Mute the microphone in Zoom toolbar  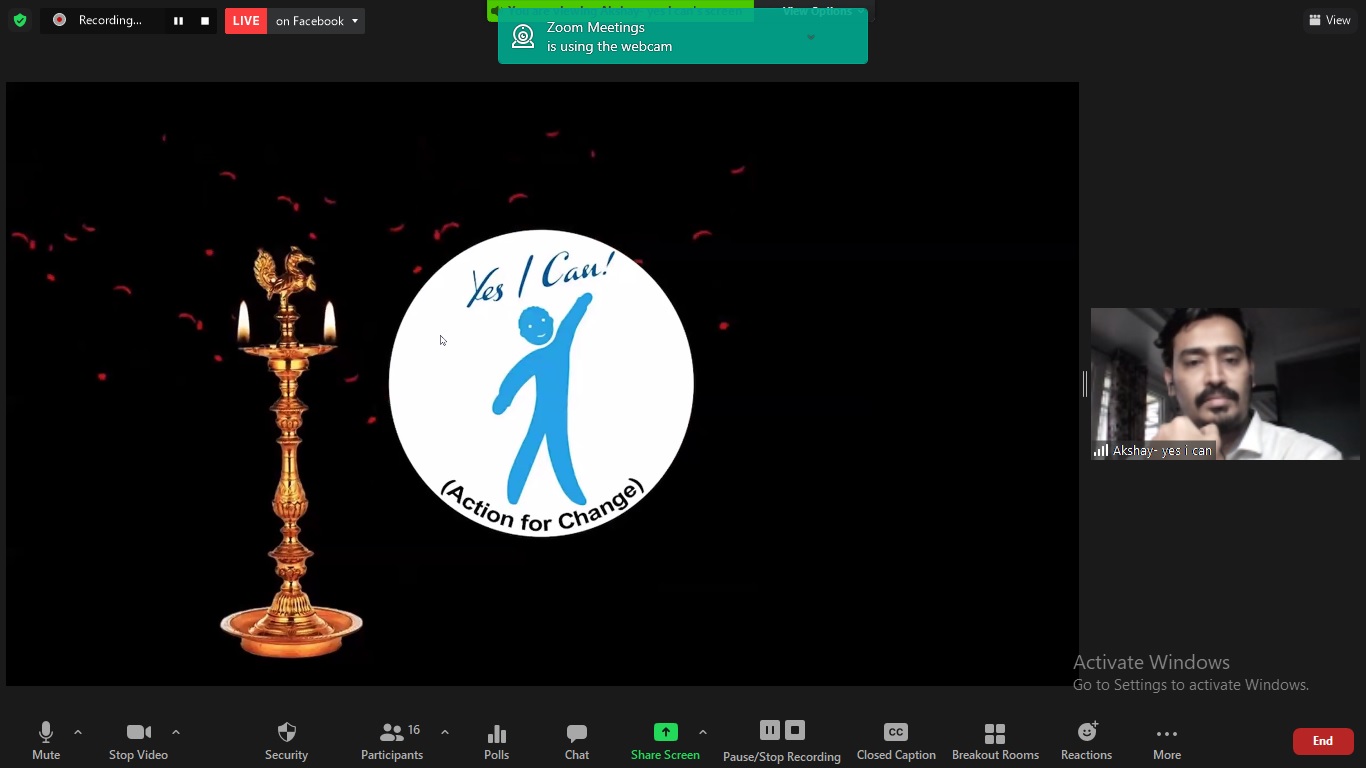pos(46,741)
